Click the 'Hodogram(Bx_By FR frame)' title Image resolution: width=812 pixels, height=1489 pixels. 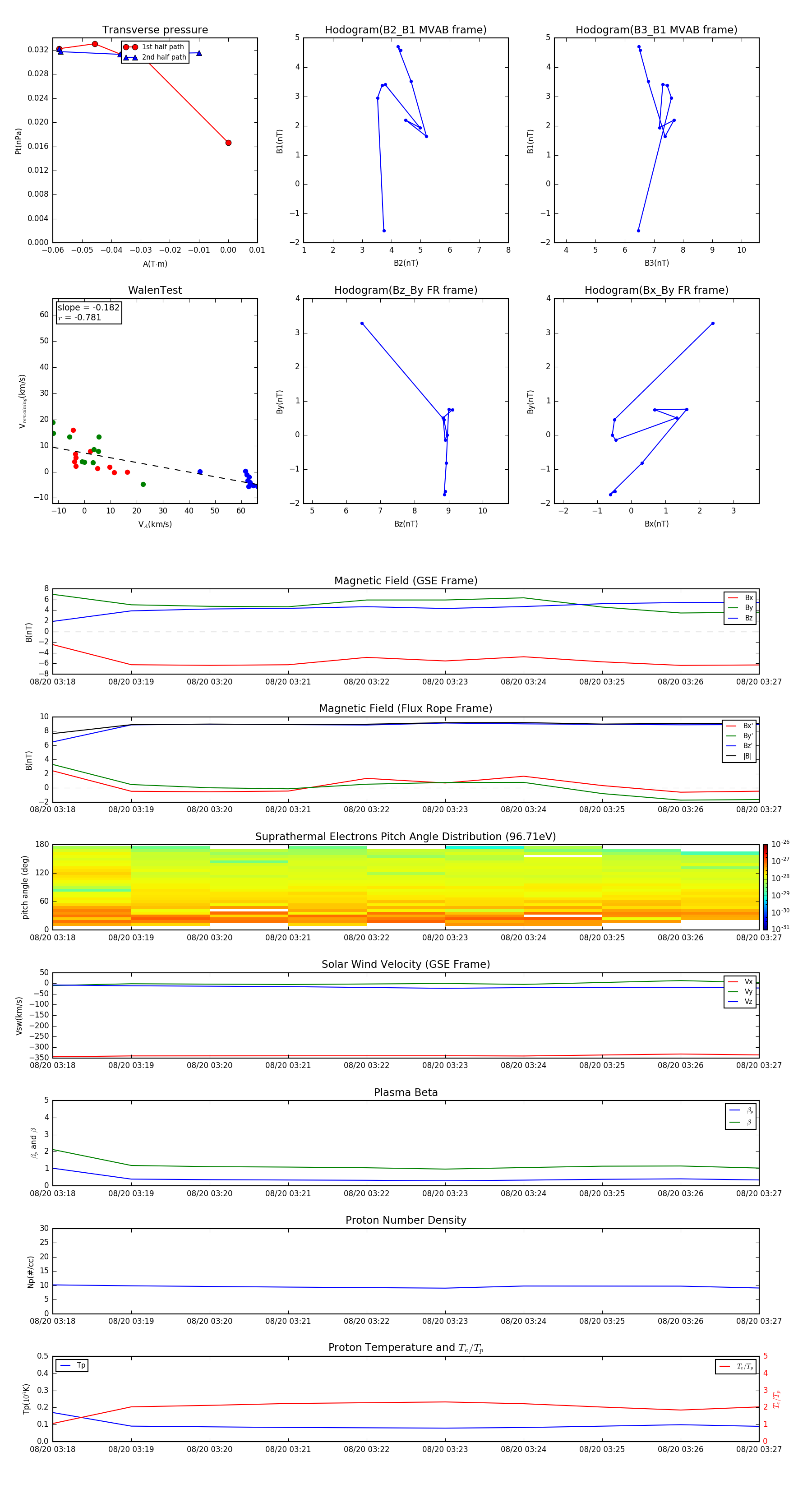656,290
